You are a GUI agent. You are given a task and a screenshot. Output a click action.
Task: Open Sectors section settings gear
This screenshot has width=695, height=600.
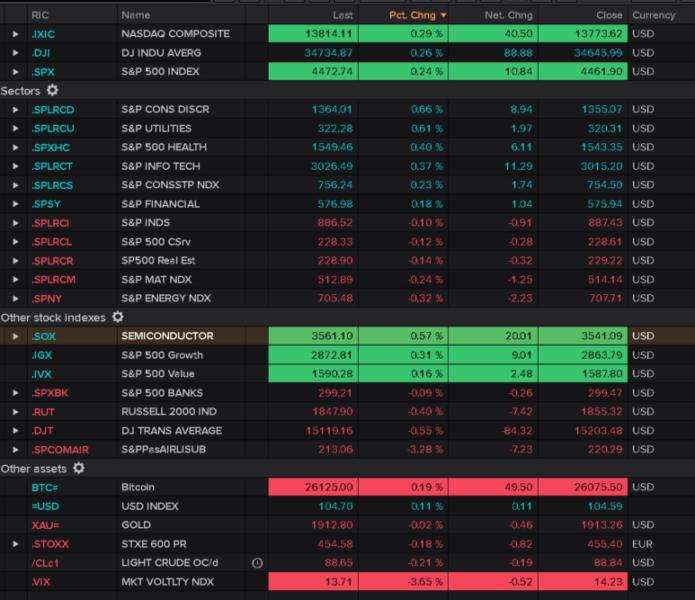tap(52, 90)
